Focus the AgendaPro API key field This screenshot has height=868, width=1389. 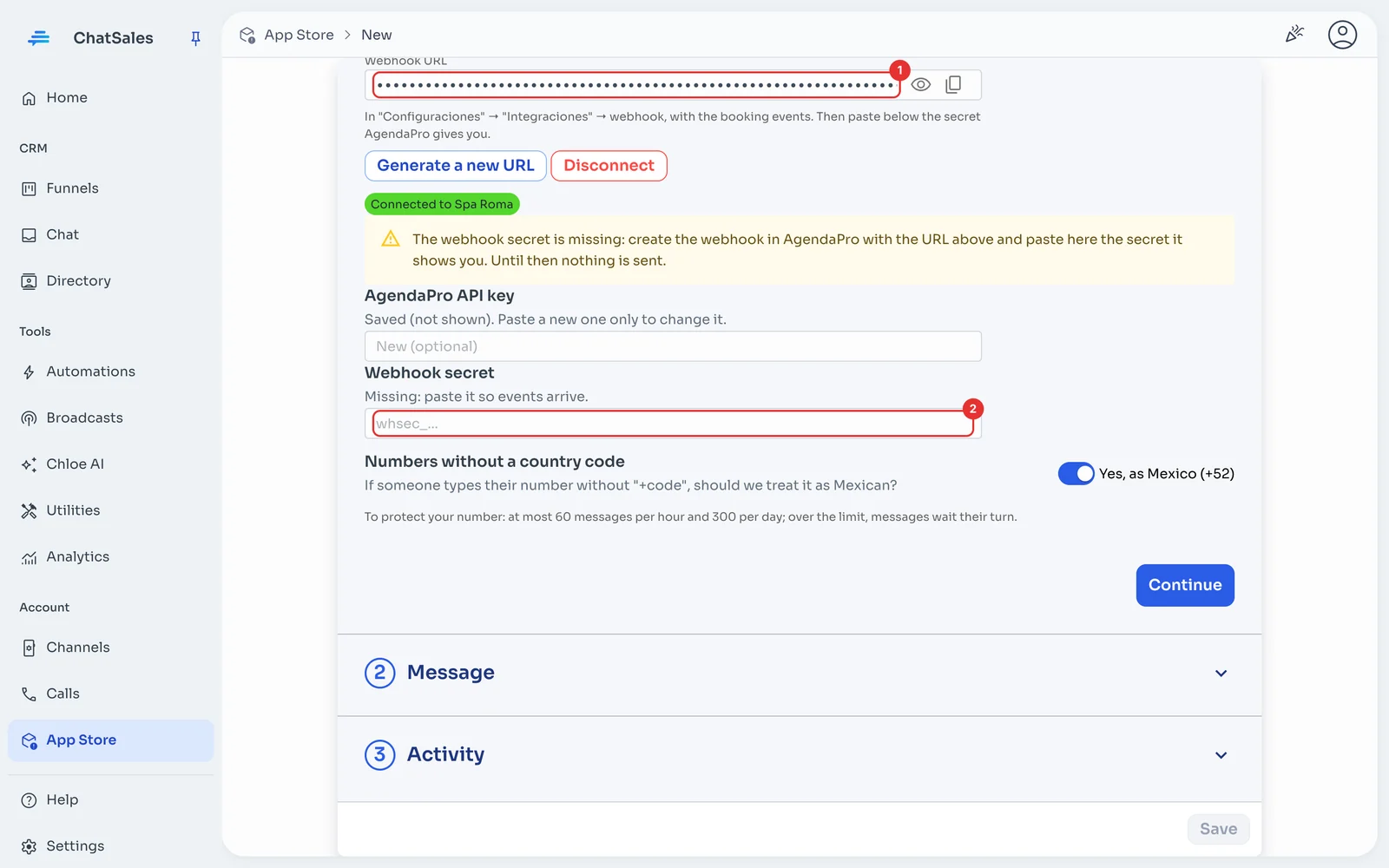point(673,346)
